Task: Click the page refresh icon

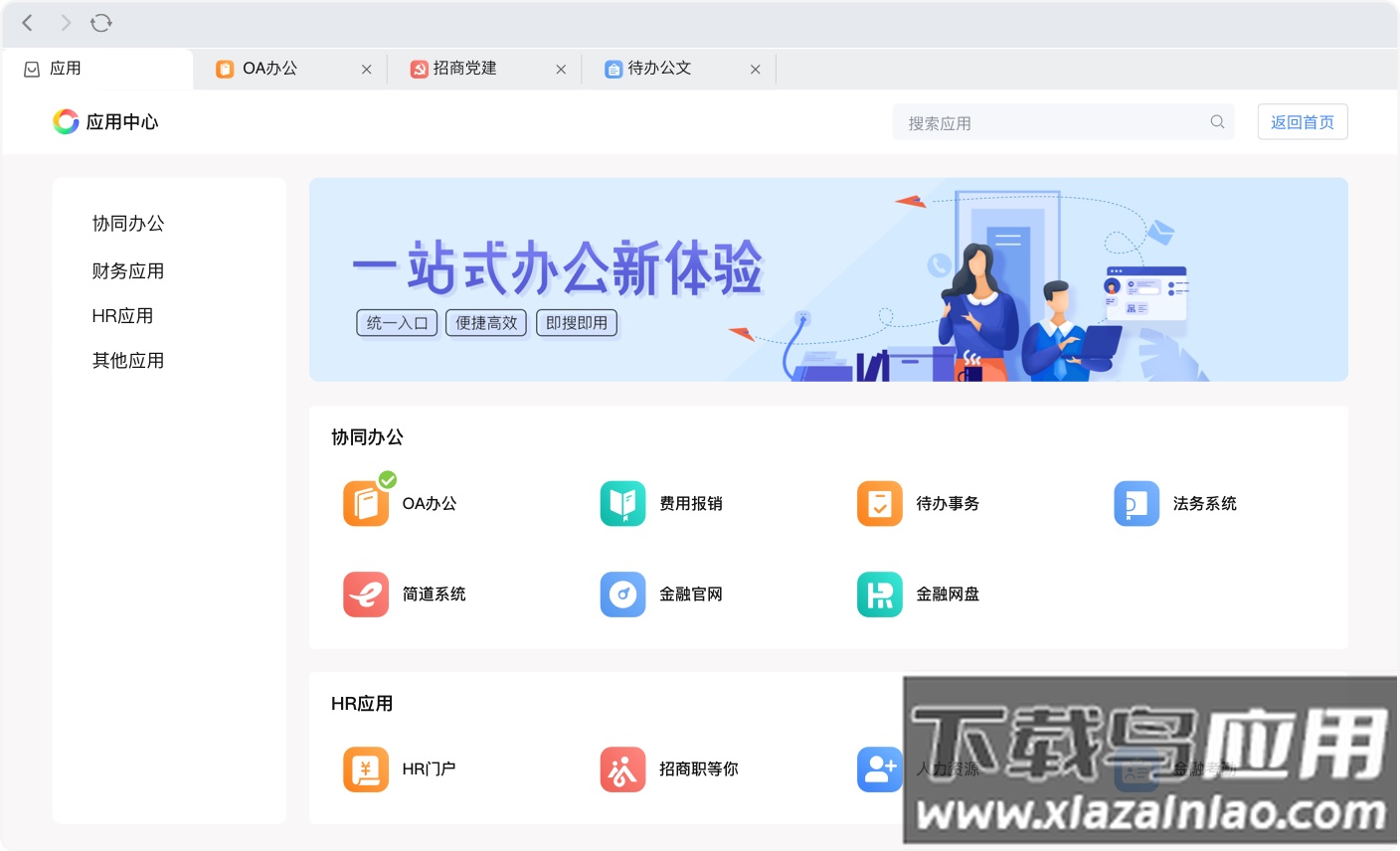Action: coord(101,23)
